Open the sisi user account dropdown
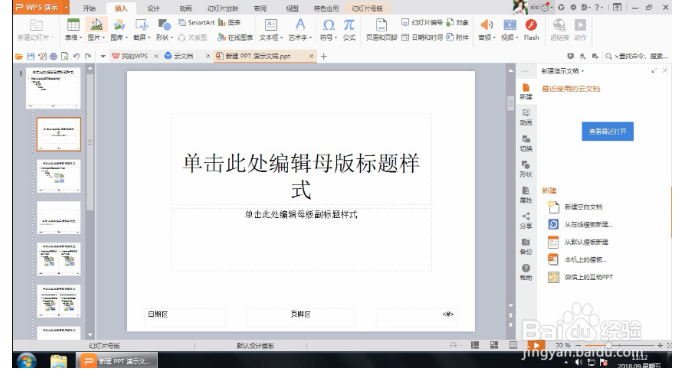 tap(551, 7)
